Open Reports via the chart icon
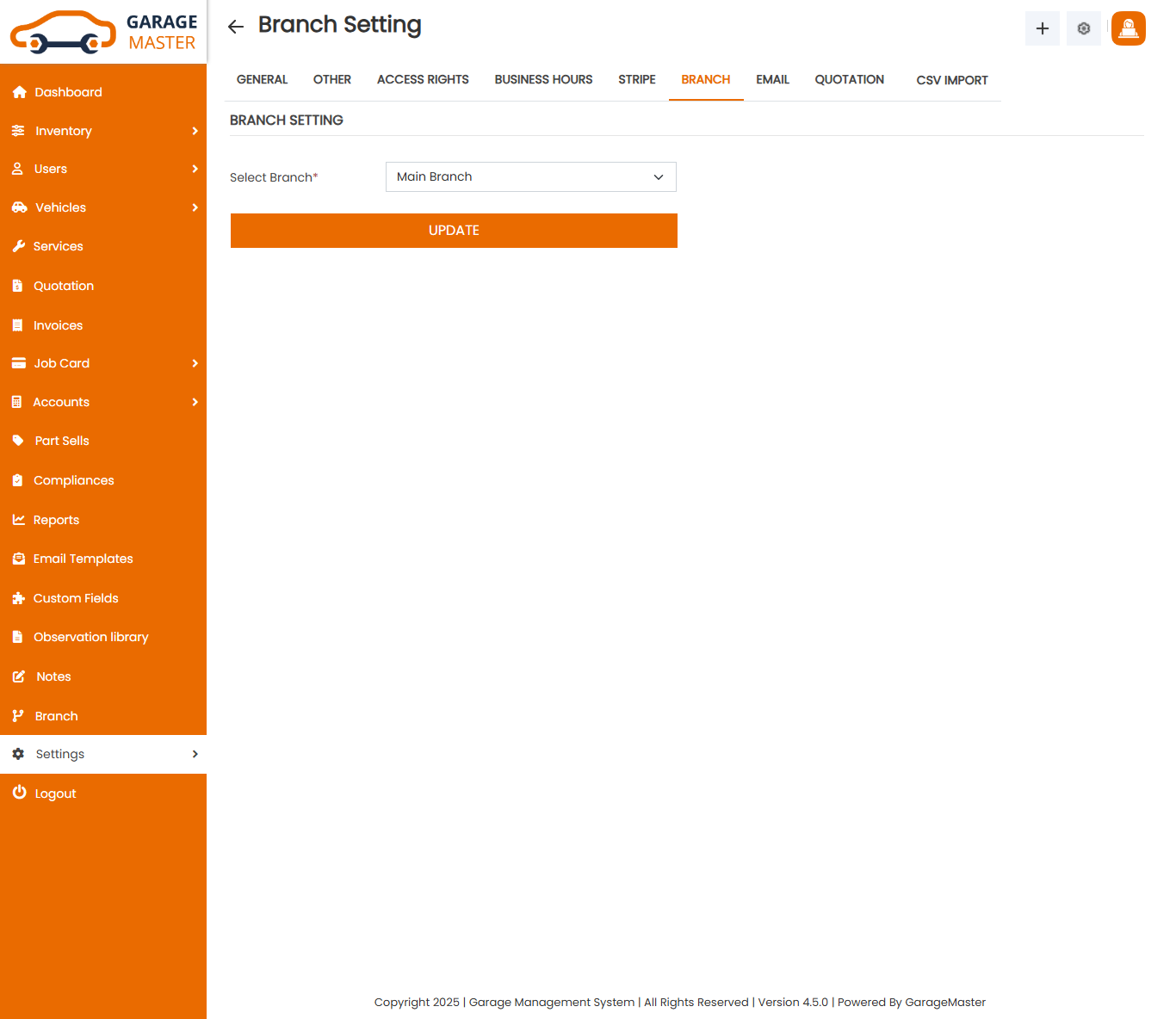1176x1019 pixels. pyautogui.click(x=19, y=520)
